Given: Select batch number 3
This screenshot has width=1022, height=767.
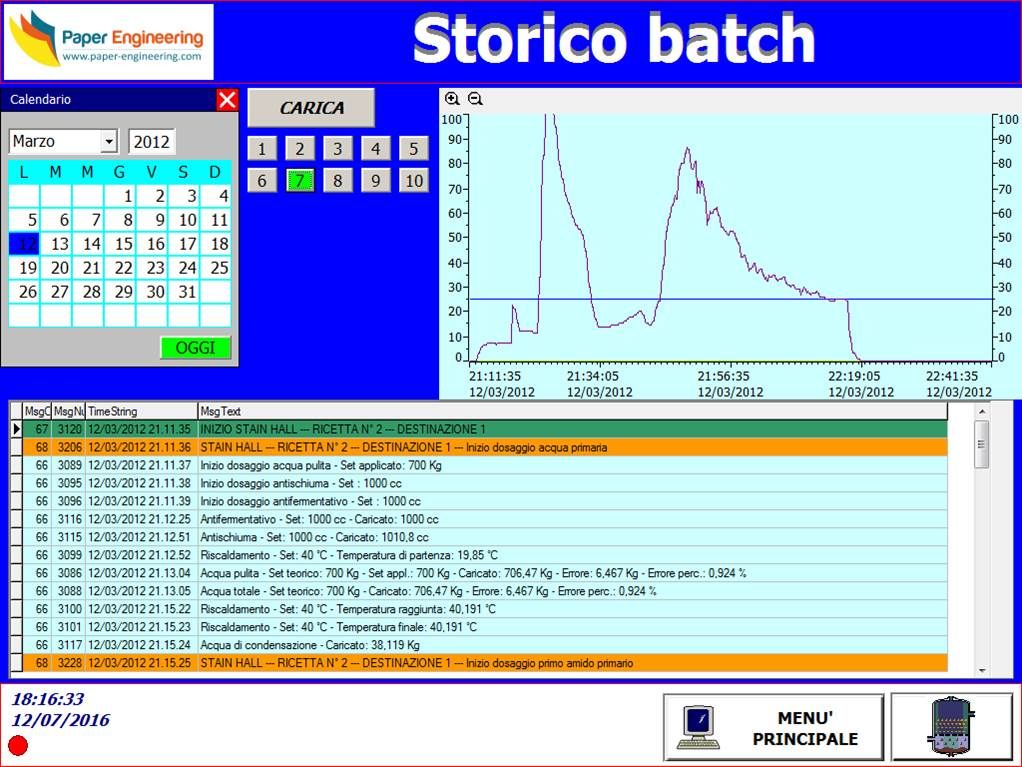Looking at the screenshot, I should 337,149.
